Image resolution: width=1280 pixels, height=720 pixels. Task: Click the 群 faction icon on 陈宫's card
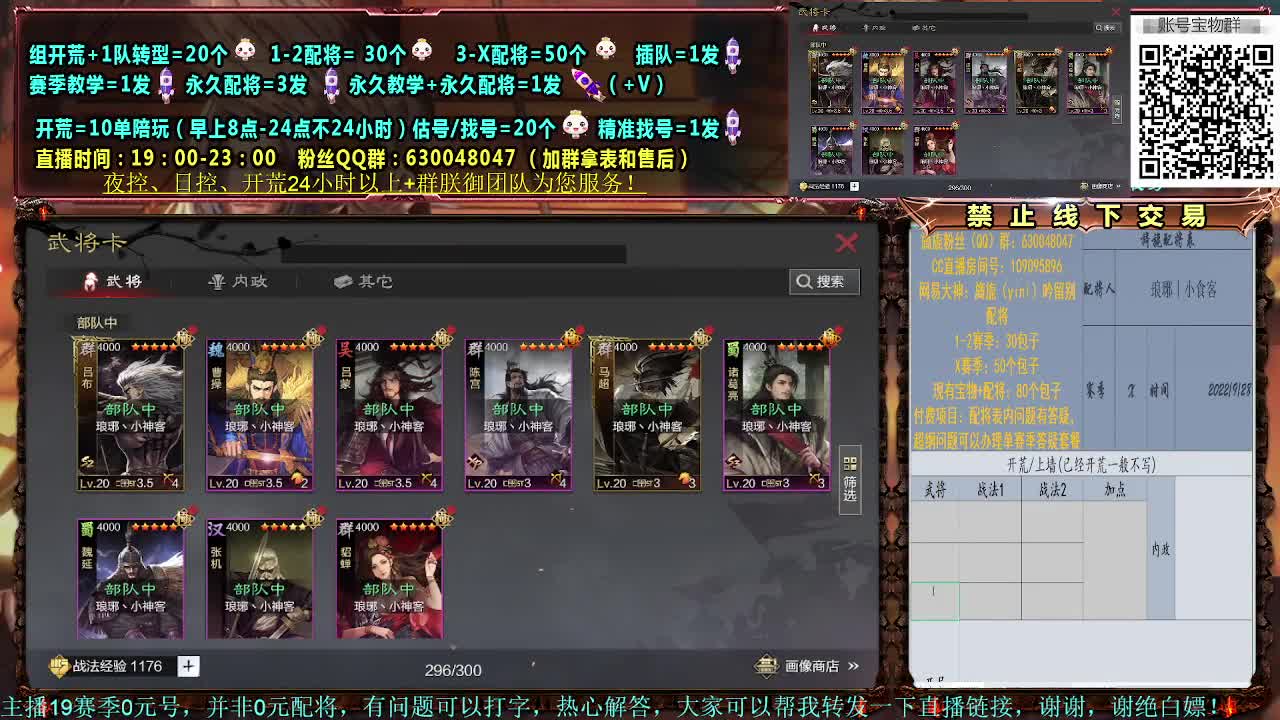475,349
